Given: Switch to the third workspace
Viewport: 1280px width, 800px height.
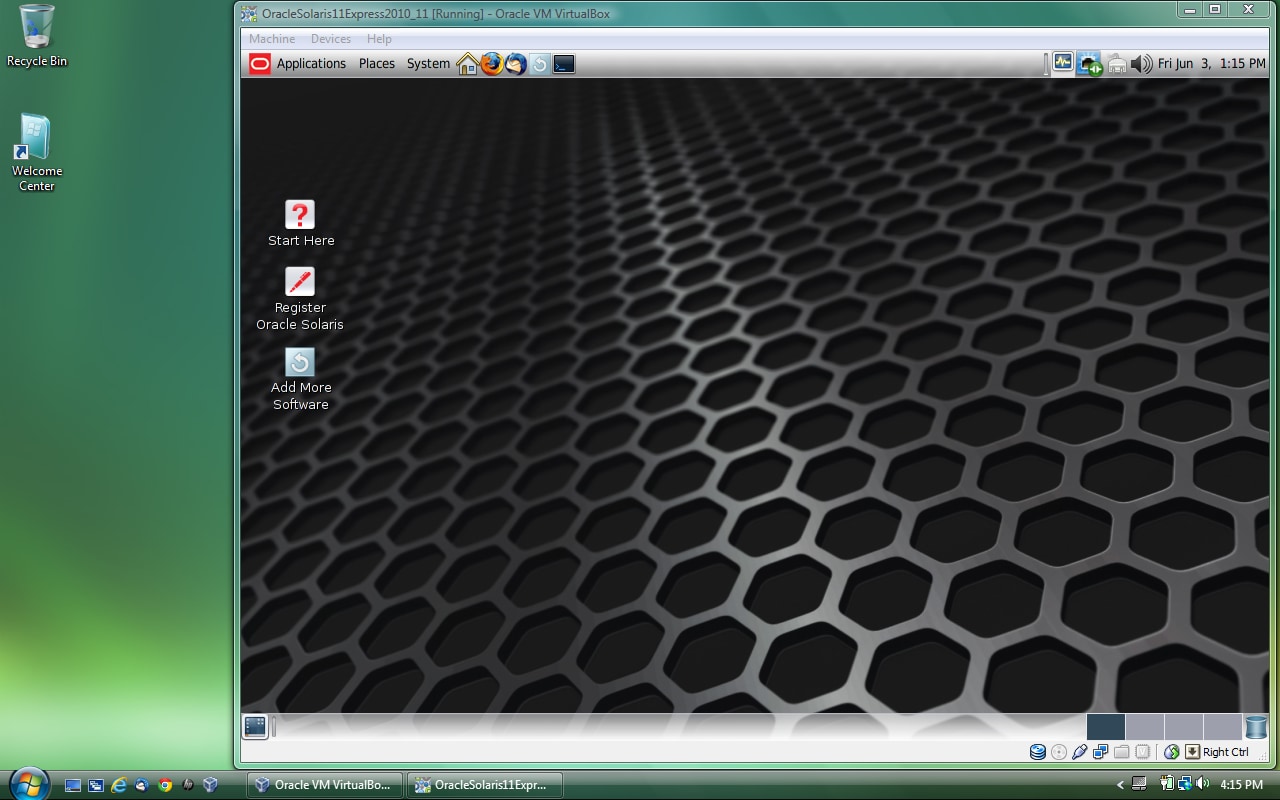Looking at the screenshot, I should click(x=1184, y=727).
